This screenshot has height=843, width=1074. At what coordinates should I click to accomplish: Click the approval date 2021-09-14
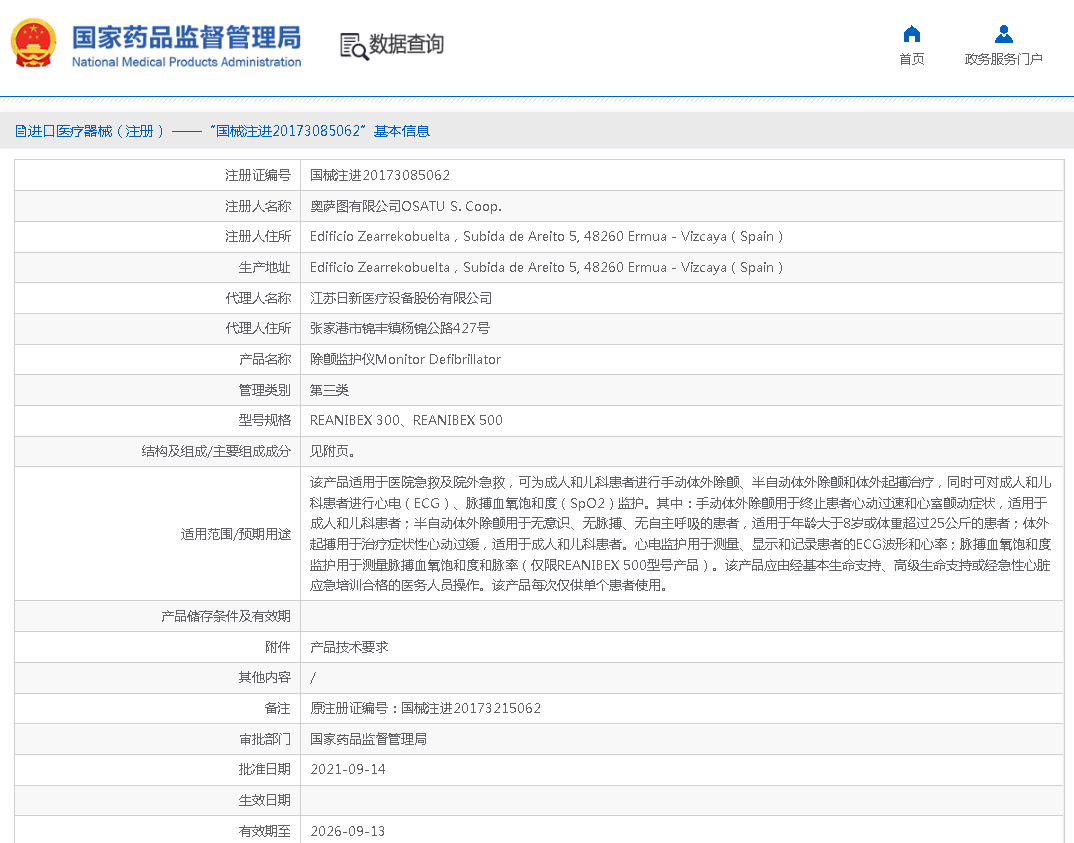[348, 769]
